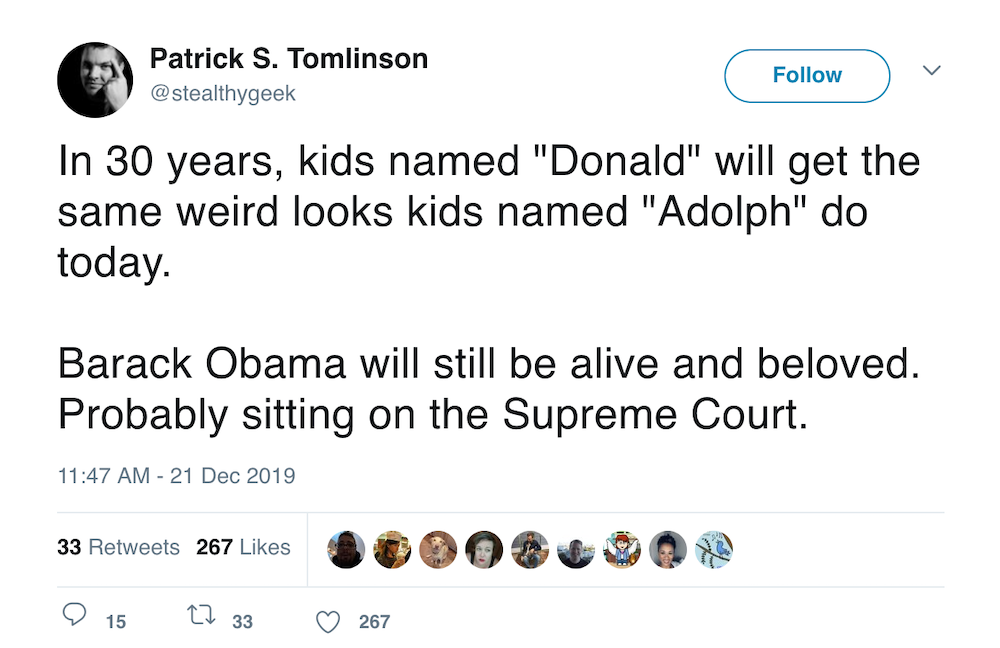
Task: Like the tweet with the heart icon
Action: coord(328,622)
